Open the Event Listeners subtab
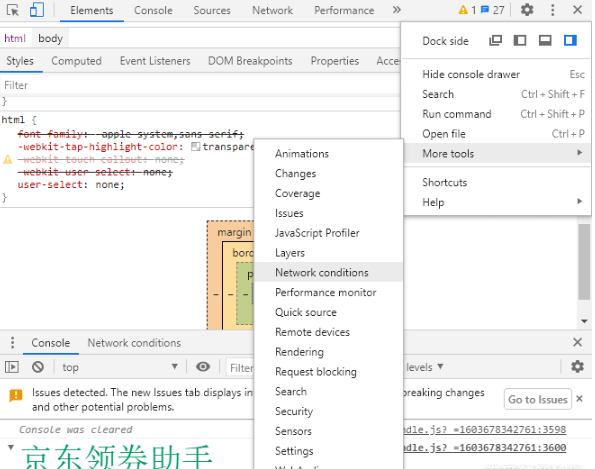 [x=155, y=61]
